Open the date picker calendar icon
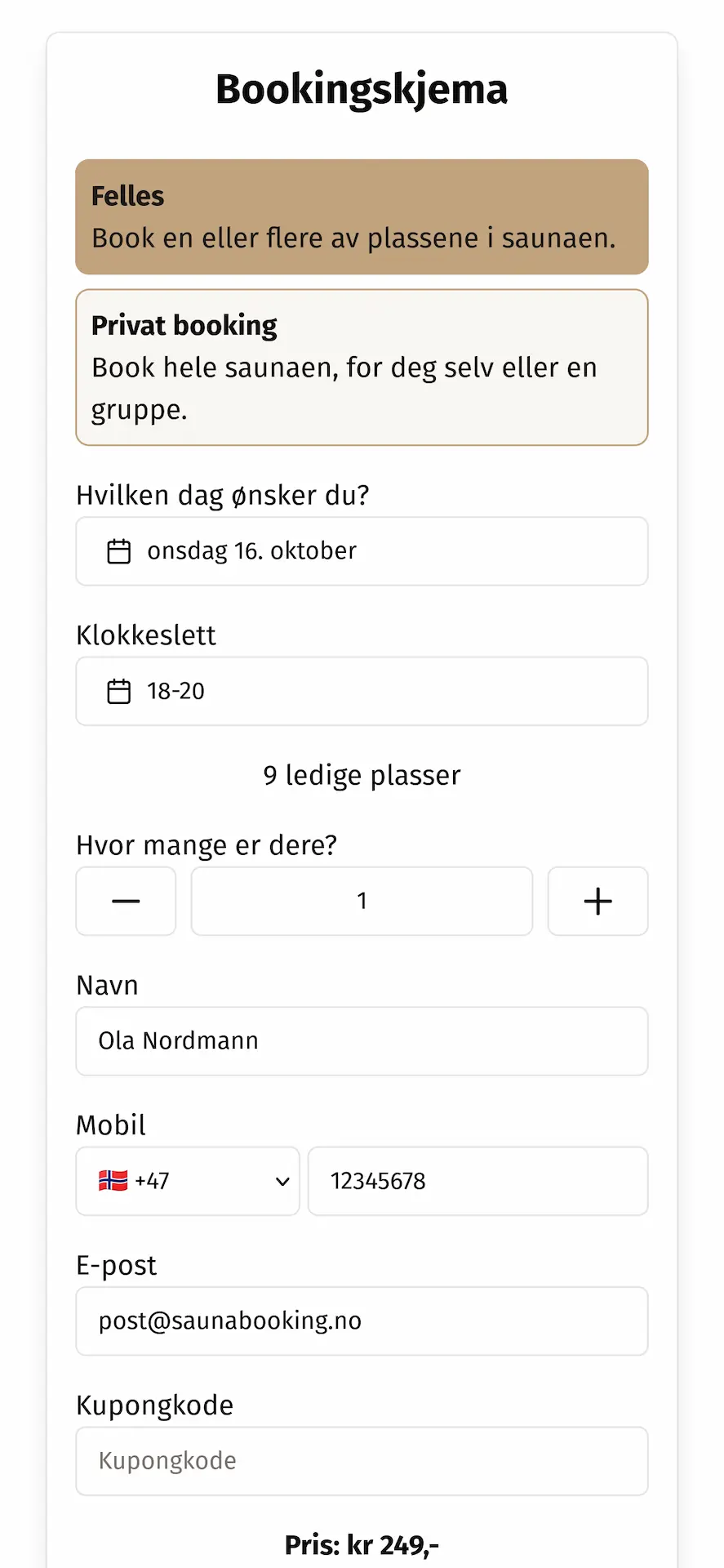Viewport: 724px width, 1568px height. [x=118, y=551]
